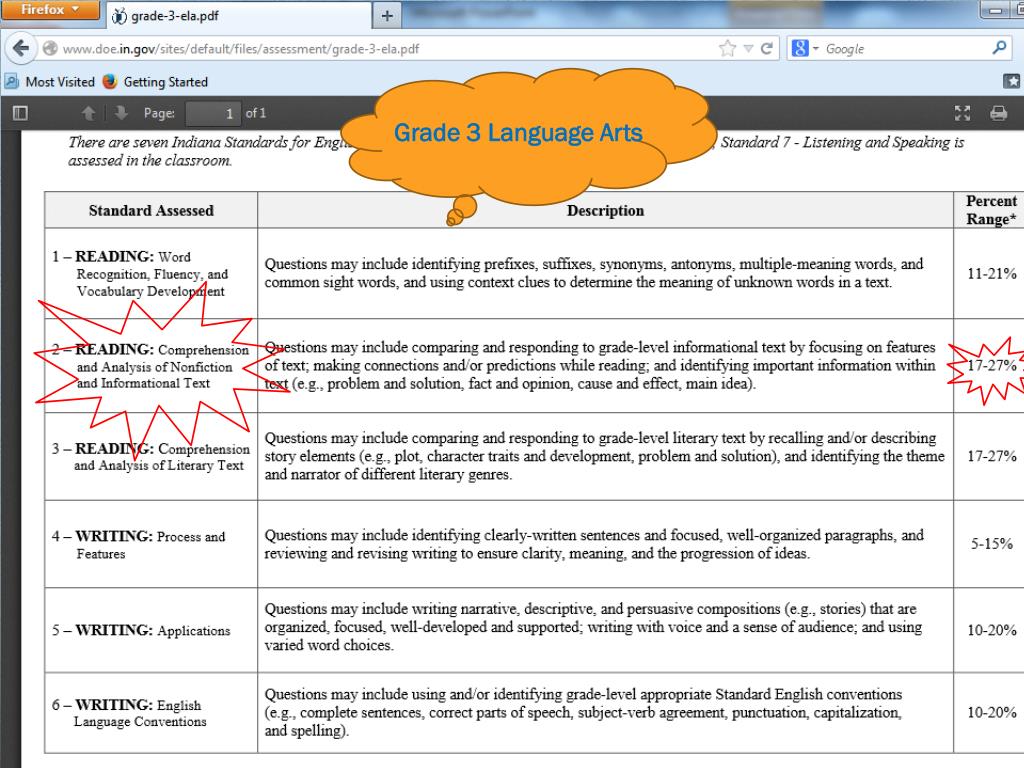
Task: Click '1 – READING: Word Recognition' cell
Action: (151, 274)
